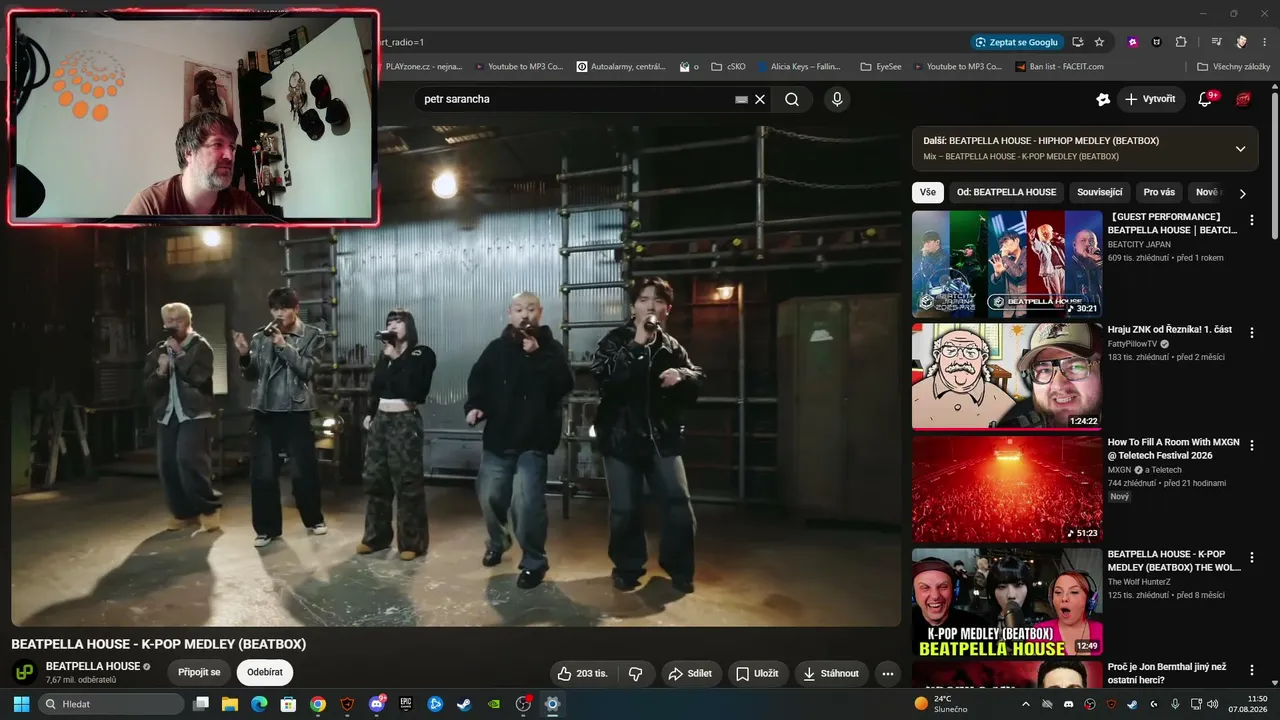Open the cSKO bookmarks folder

coord(728,67)
